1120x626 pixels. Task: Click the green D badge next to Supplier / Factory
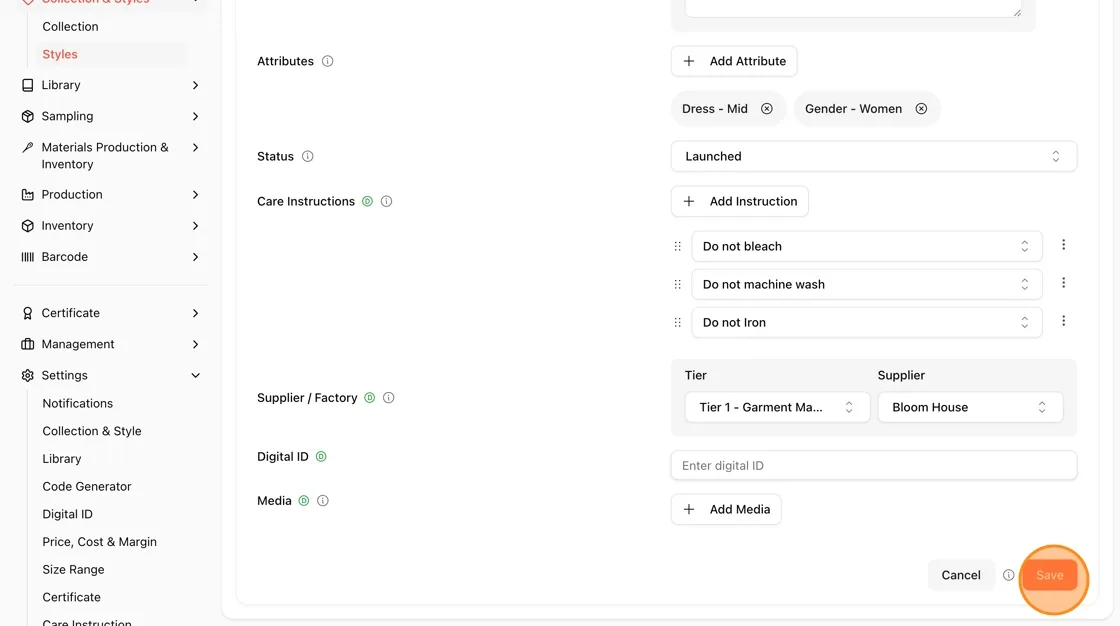[369, 398]
